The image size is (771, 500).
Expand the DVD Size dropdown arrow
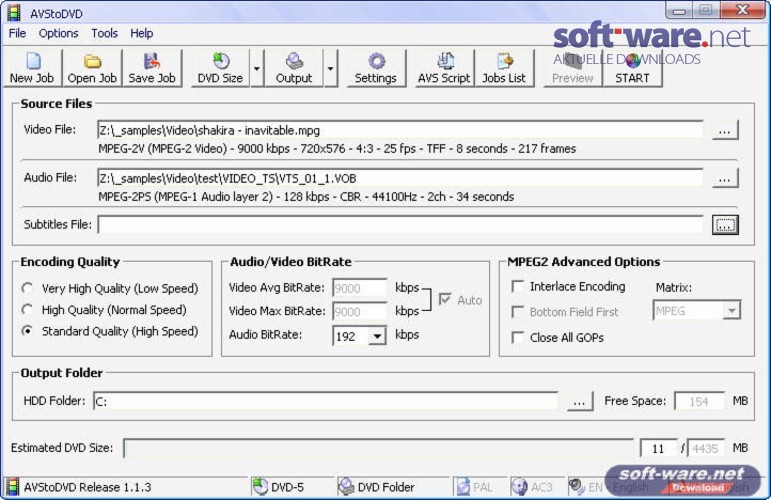coord(257,68)
